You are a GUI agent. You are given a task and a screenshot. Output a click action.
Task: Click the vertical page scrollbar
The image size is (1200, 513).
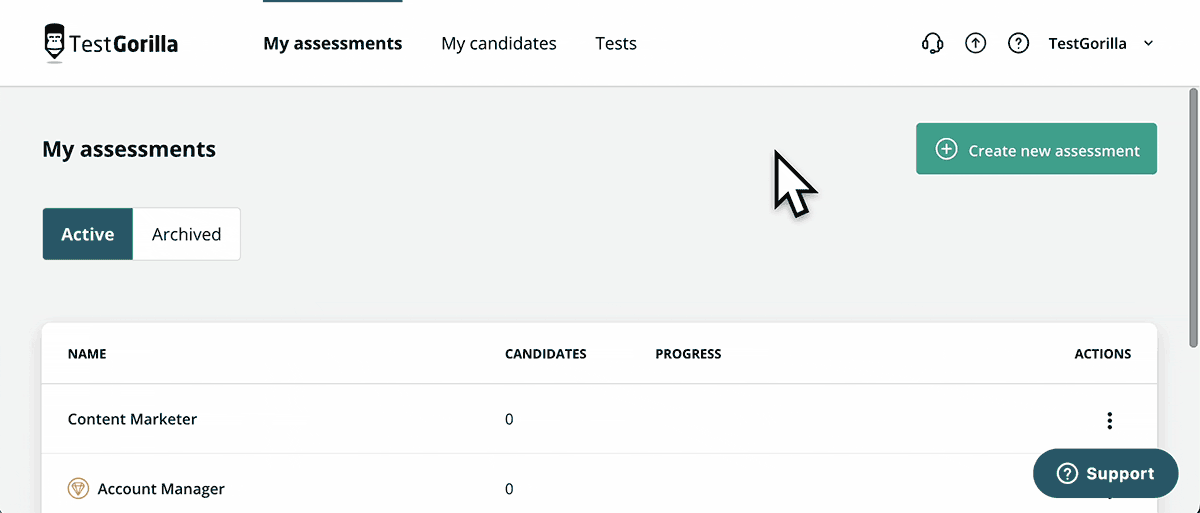pyautogui.click(x=1193, y=218)
